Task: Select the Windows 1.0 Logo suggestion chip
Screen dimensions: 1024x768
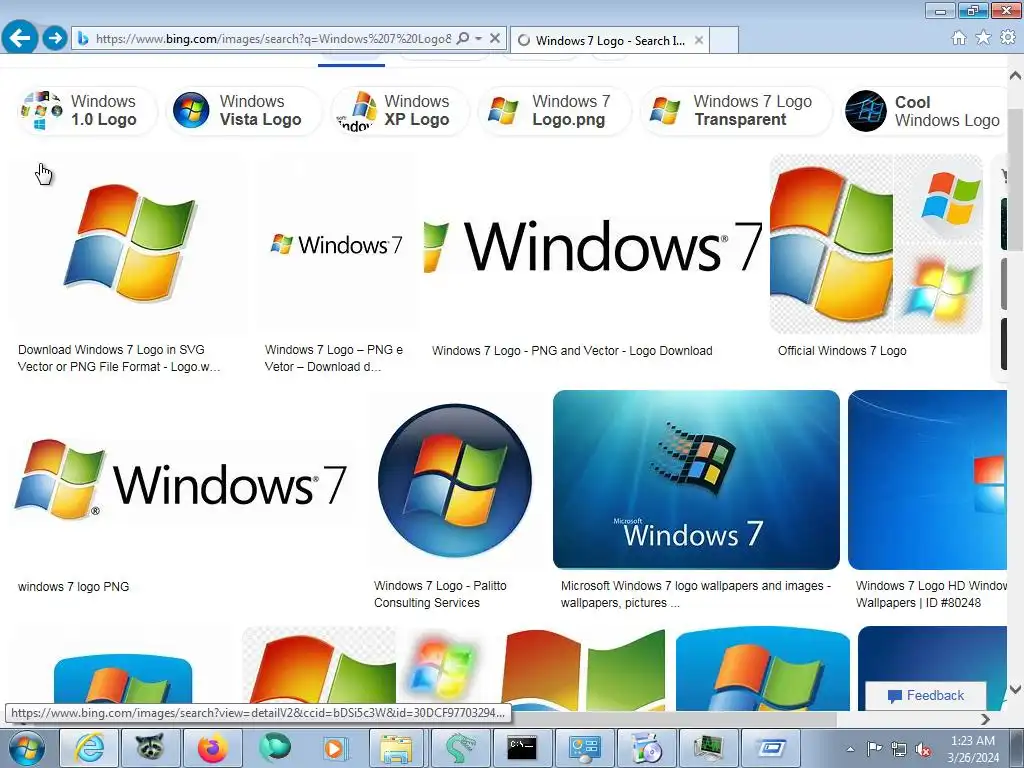Action: (x=87, y=111)
